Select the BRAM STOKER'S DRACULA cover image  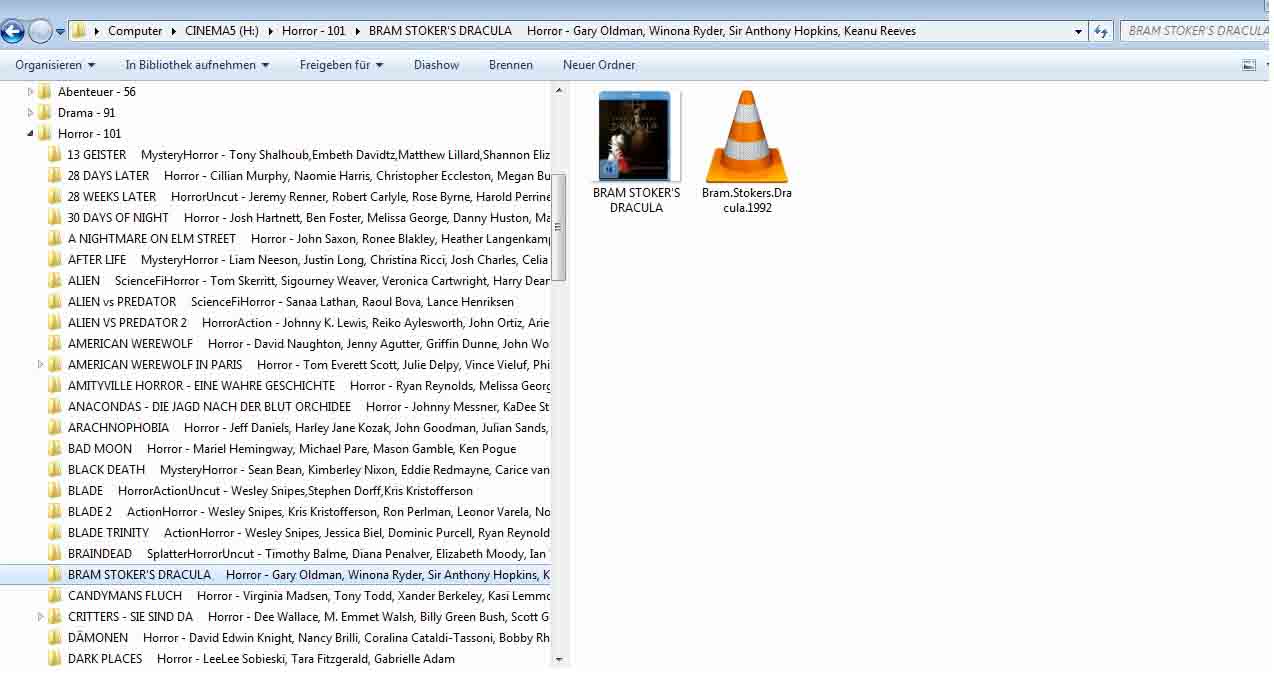[636, 135]
